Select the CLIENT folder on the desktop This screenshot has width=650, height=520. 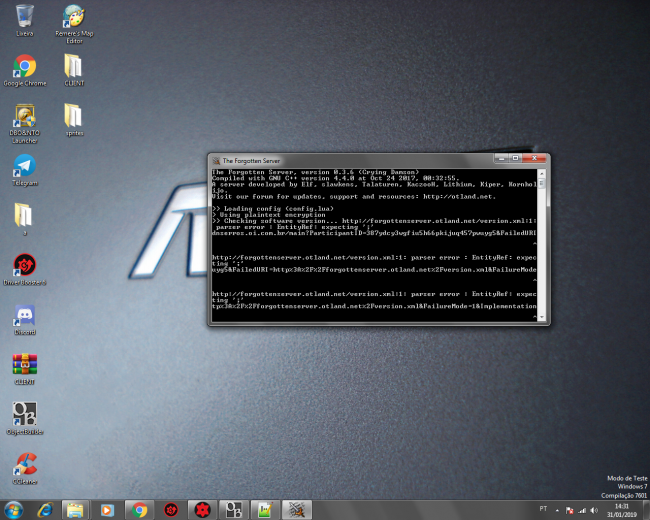pyautogui.click(x=74, y=70)
